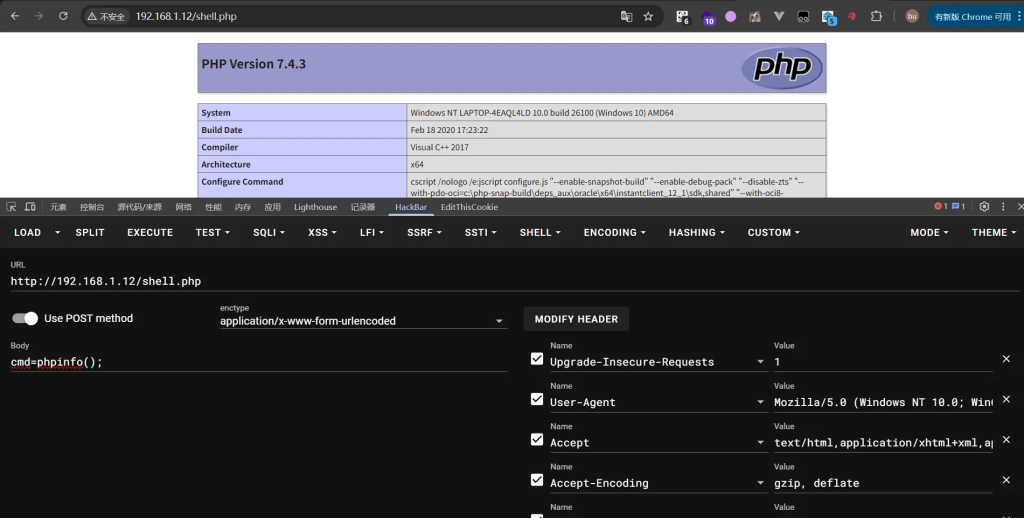The height and width of the screenshot is (518, 1024).
Task: Click the MODIFY HEADER button
Action: [x=576, y=319]
